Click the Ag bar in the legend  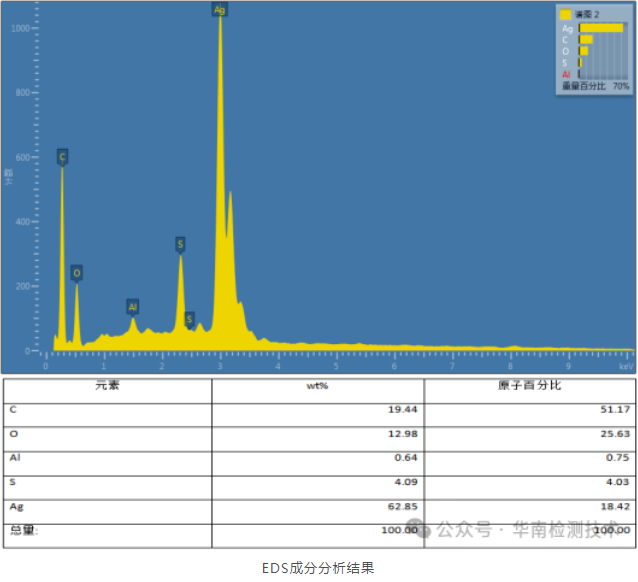pos(600,28)
